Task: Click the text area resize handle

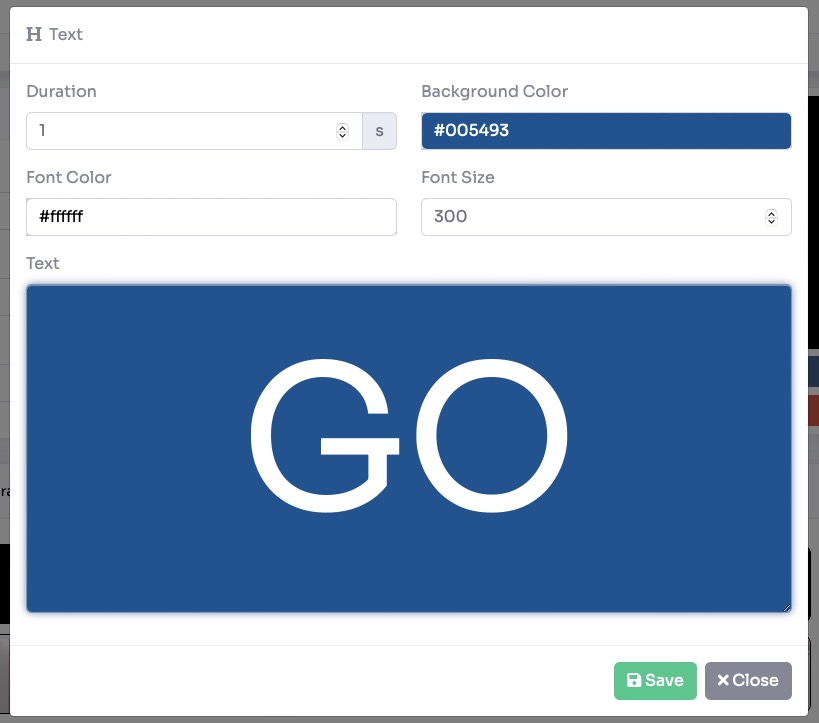Action: pos(785,606)
